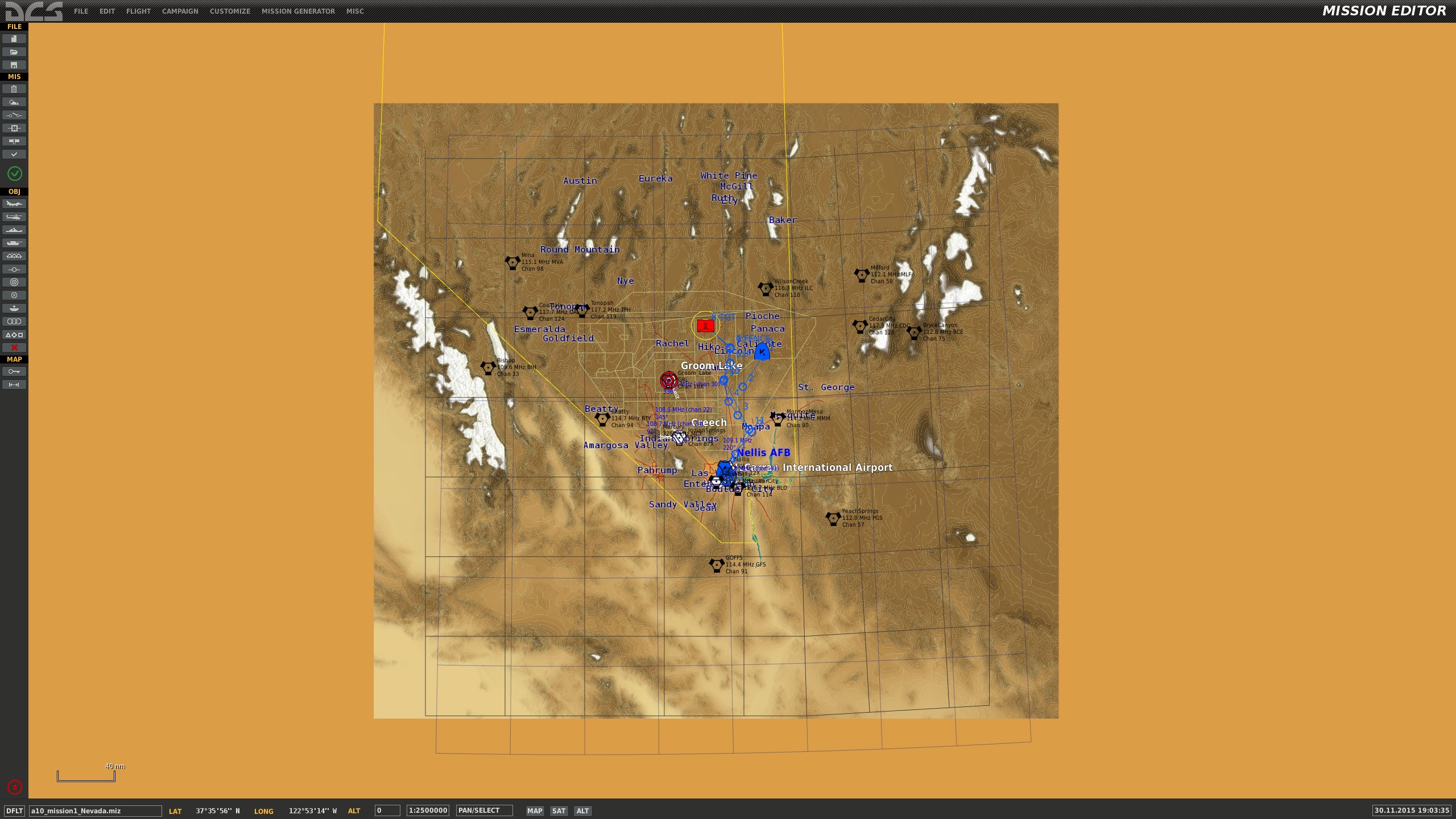Open the weather settings cloud icon
The width and height of the screenshot is (1456, 819).
pos(14,102)
